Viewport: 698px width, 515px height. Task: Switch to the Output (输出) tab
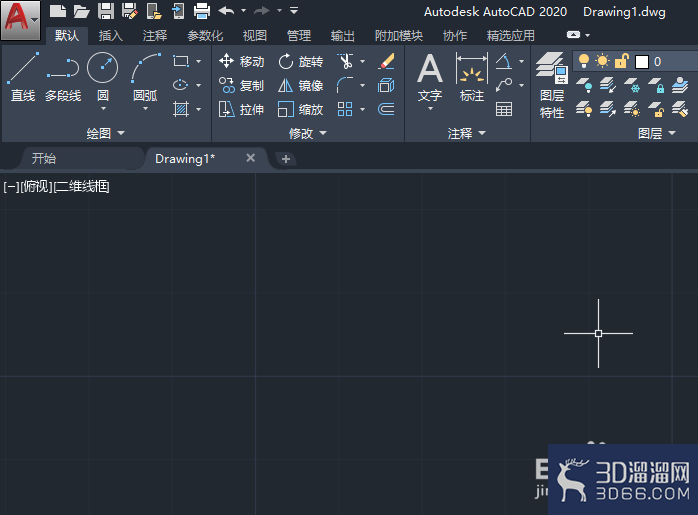click(343, 36)
